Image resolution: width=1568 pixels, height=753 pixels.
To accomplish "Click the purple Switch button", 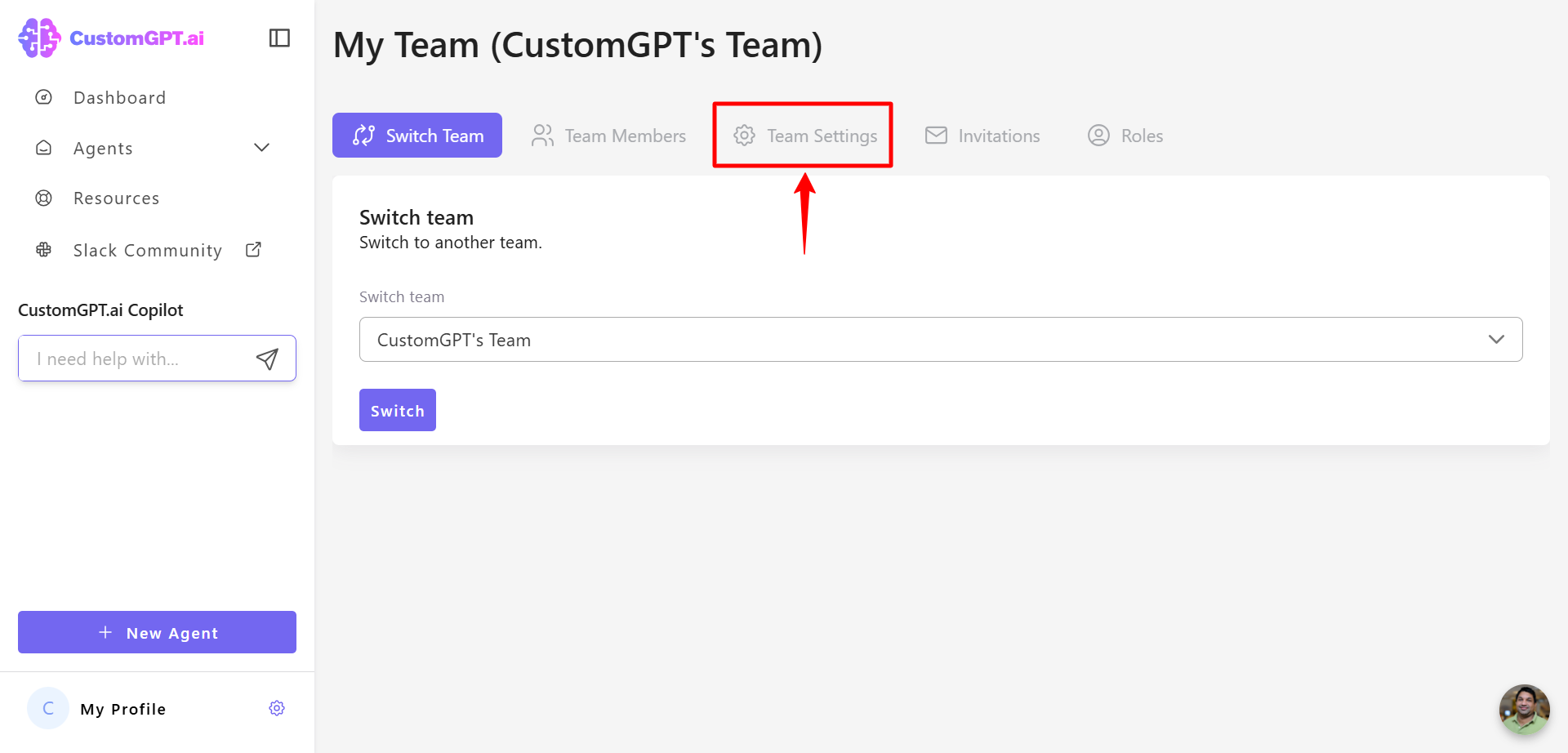I will click(x=398, y=410).
